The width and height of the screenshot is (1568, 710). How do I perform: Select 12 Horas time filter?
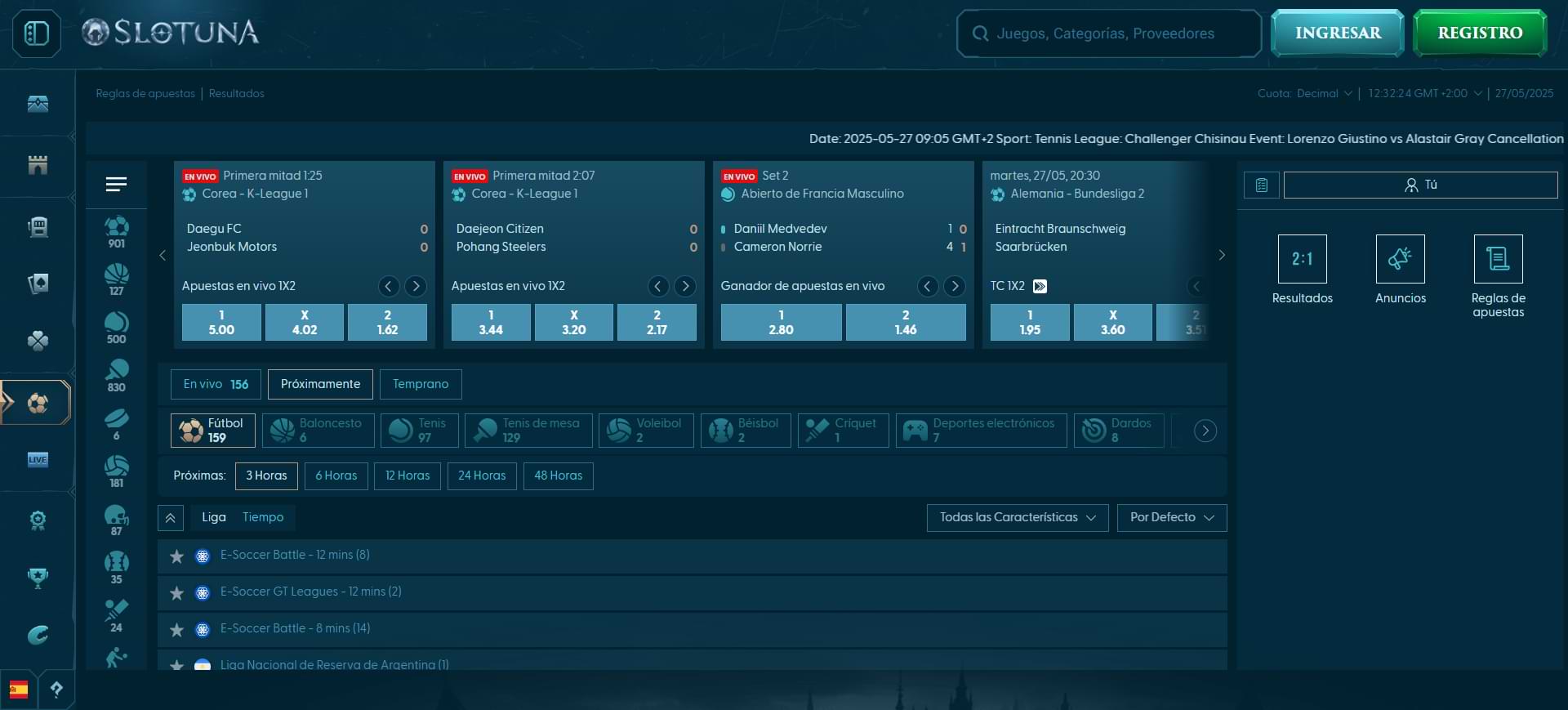(408, 476)
